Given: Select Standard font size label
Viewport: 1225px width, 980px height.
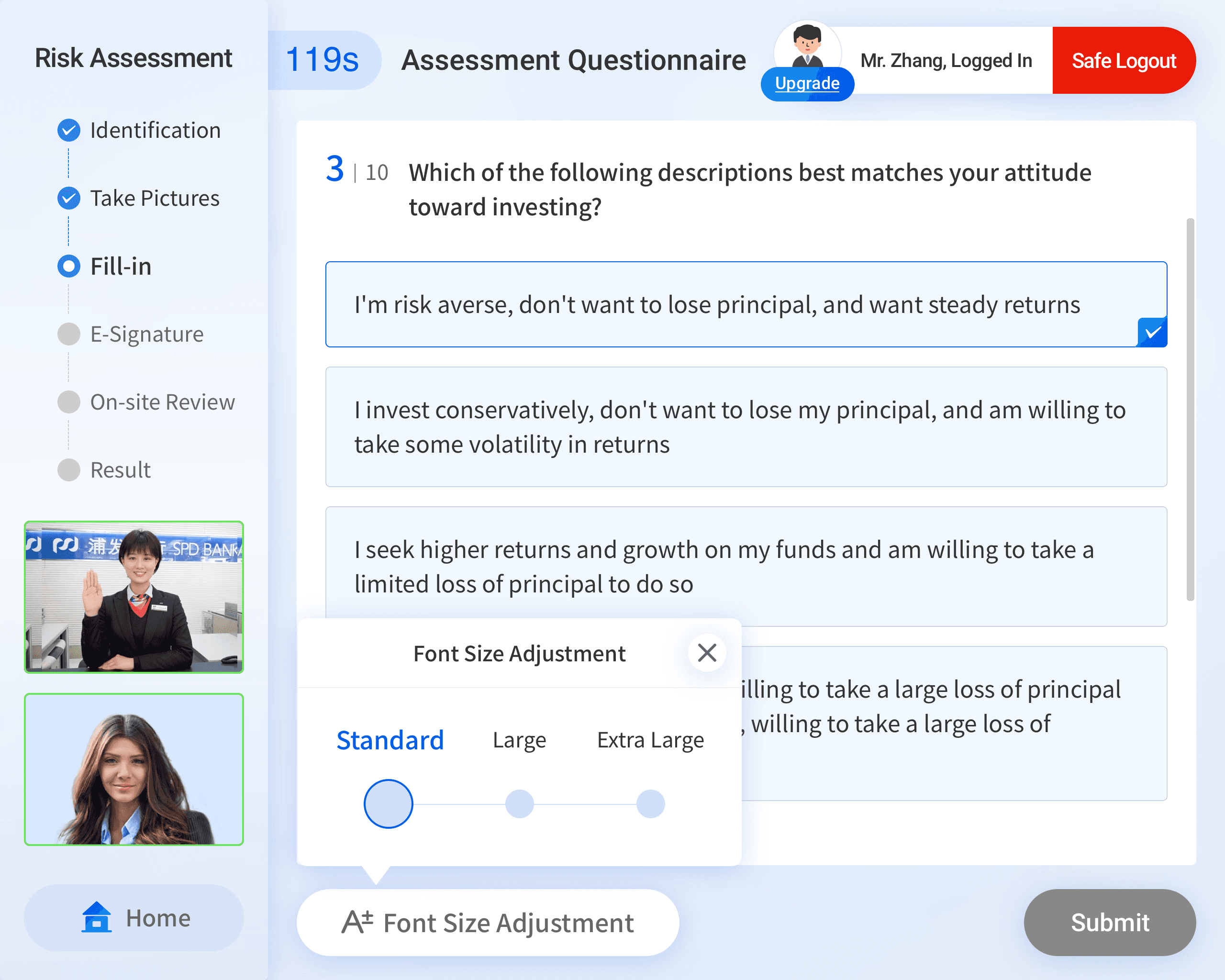Looking at the screenshot, I should coord(390,740).
